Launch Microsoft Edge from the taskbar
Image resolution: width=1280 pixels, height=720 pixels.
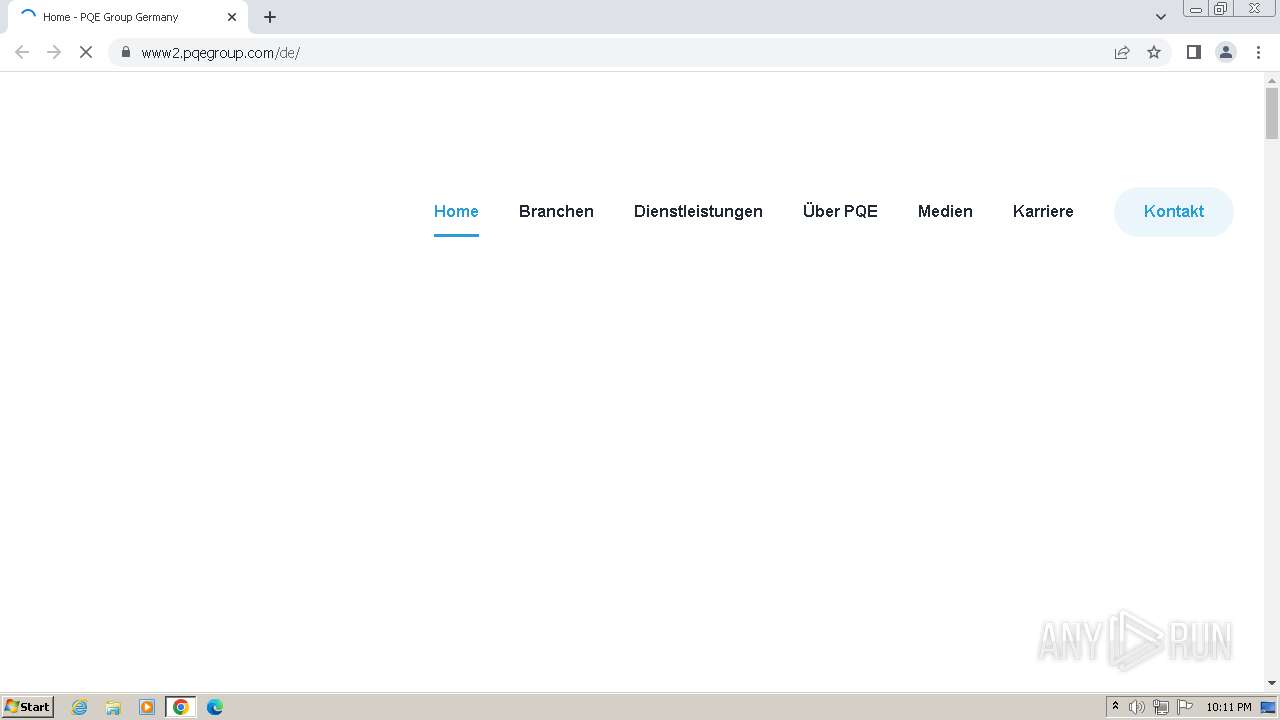215,707
